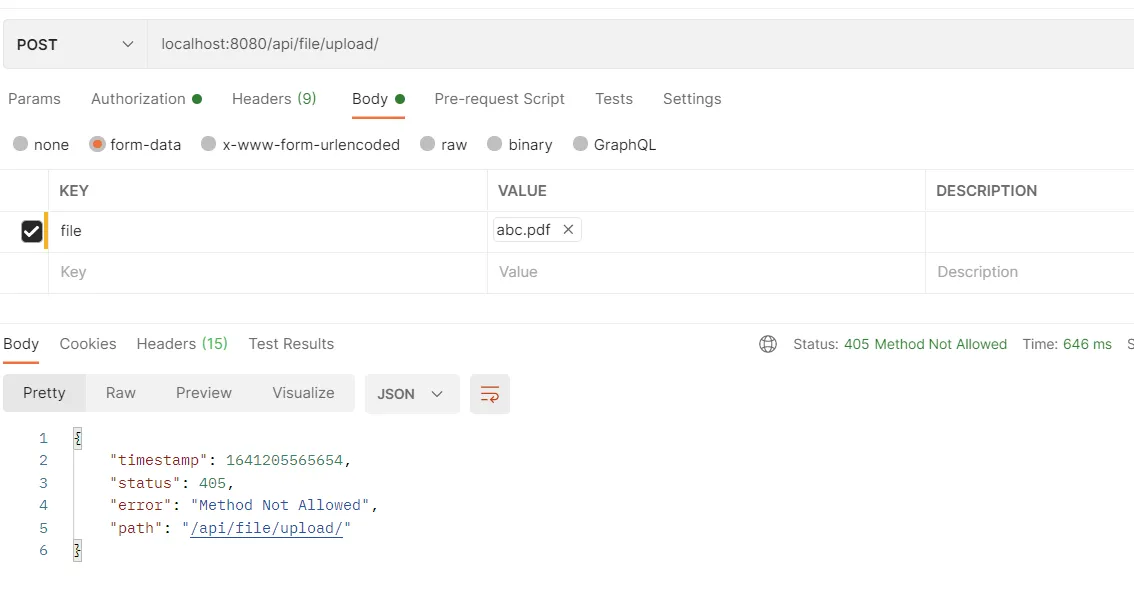1134x600 pixels.
Task: Choose the binary body type option
Action: point(495,144)
